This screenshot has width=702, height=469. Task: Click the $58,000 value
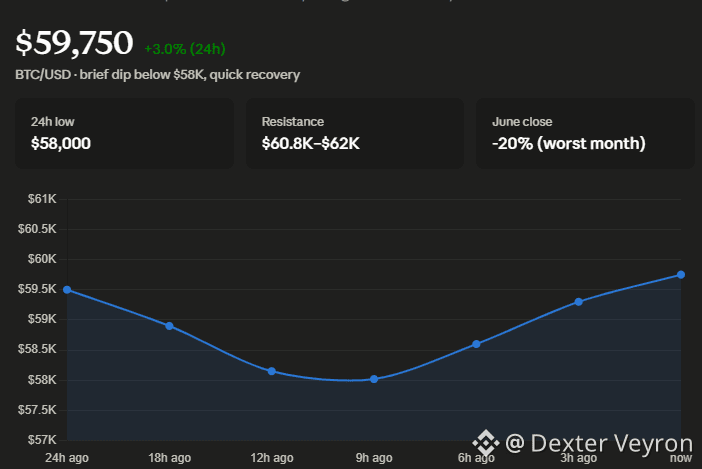click(61, 143)
